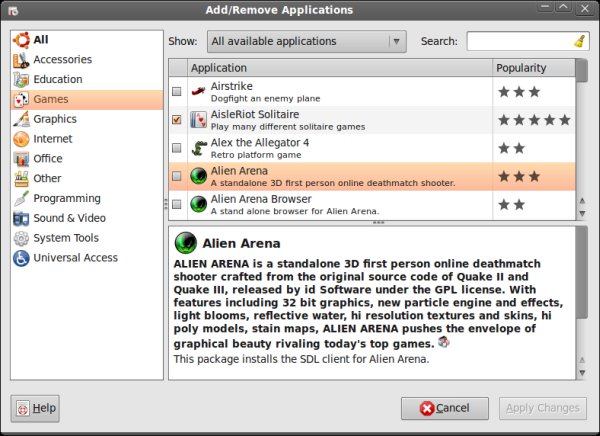
Task: Open the 'All available applications' dropdown
Action: pos(306,42)
